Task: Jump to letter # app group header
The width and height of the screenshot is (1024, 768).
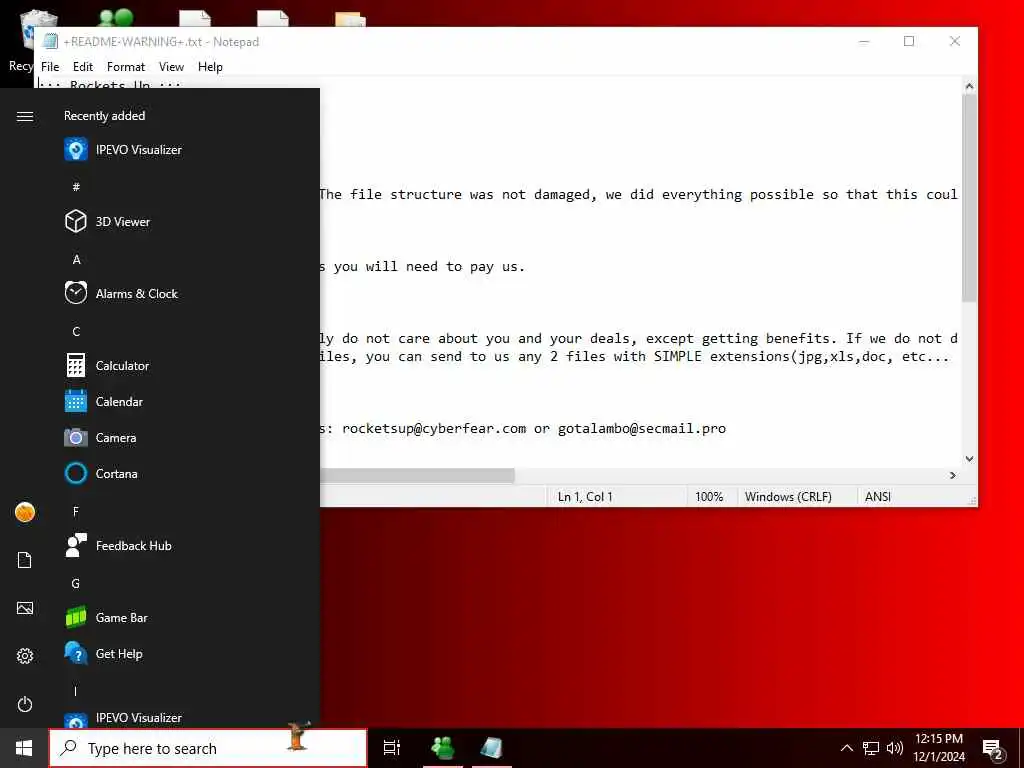Action: click(x=76, y=187)
